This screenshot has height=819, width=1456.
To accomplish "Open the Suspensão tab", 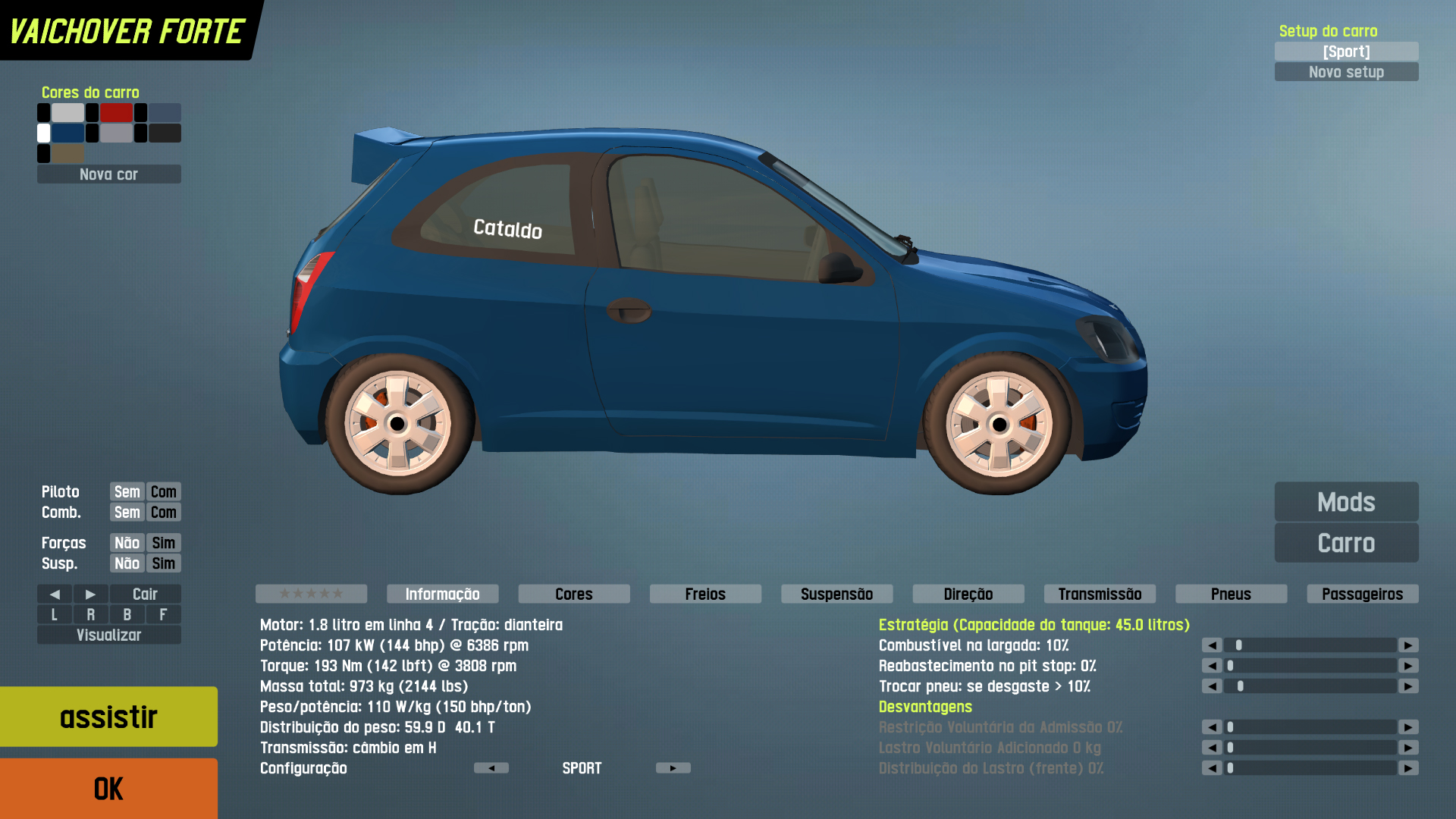I will click(x=836, y=594).
